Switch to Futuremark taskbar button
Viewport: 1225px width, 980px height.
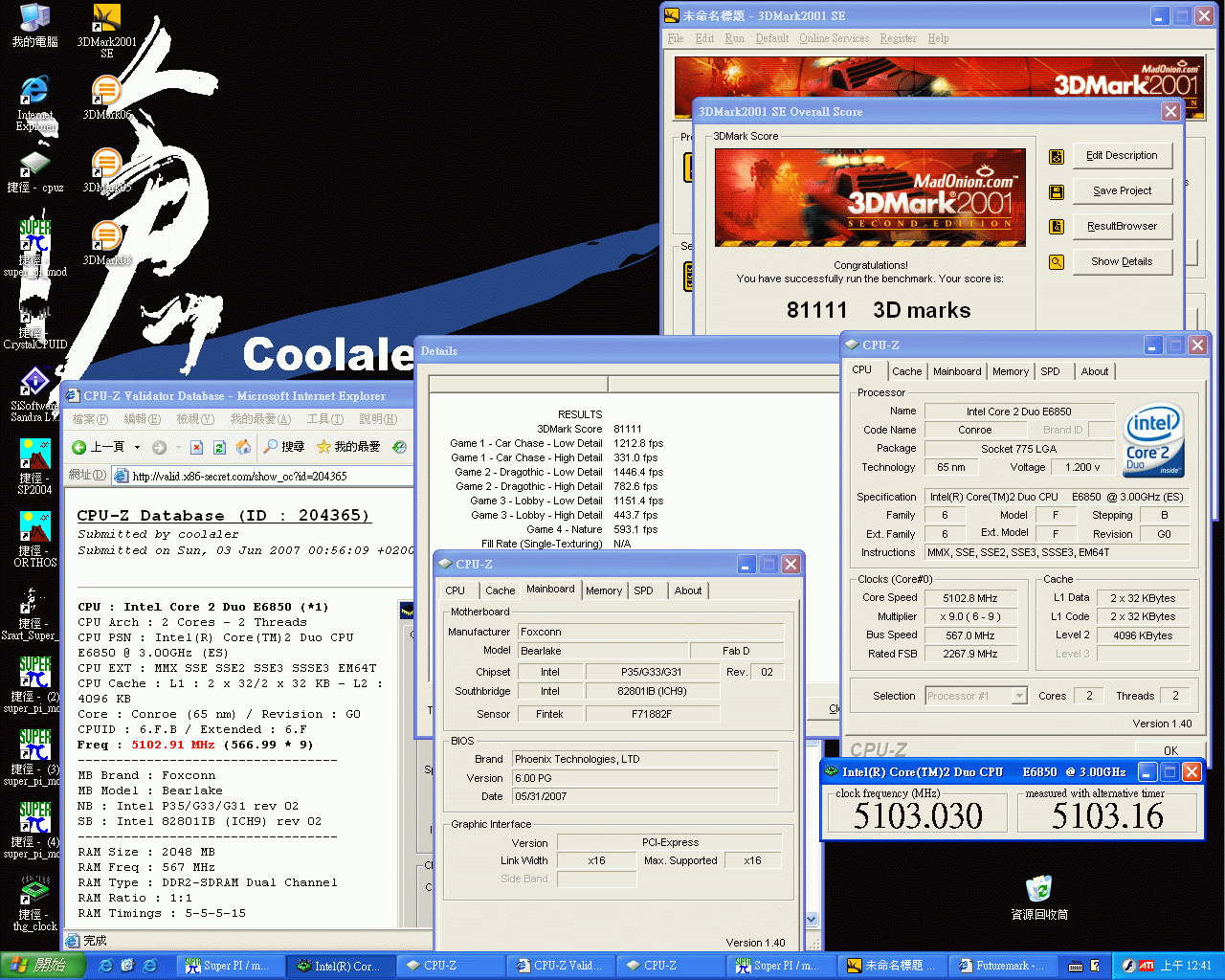point(1002,966)
